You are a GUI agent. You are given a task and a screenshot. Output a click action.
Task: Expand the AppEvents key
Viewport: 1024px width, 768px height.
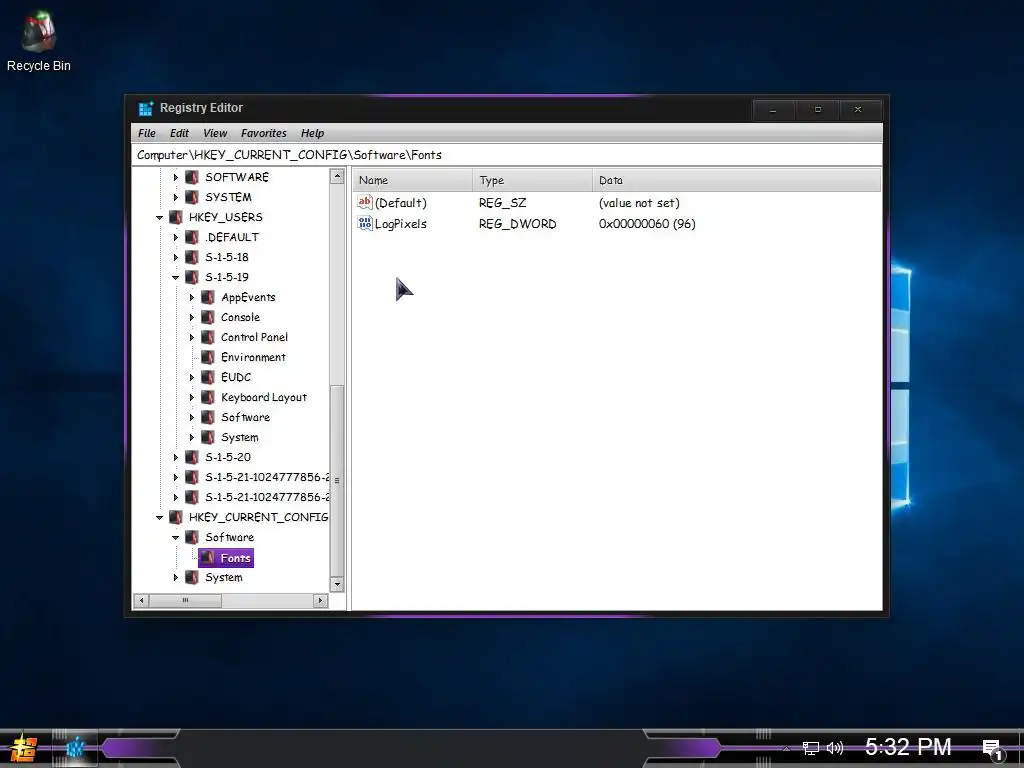(192, 297)
